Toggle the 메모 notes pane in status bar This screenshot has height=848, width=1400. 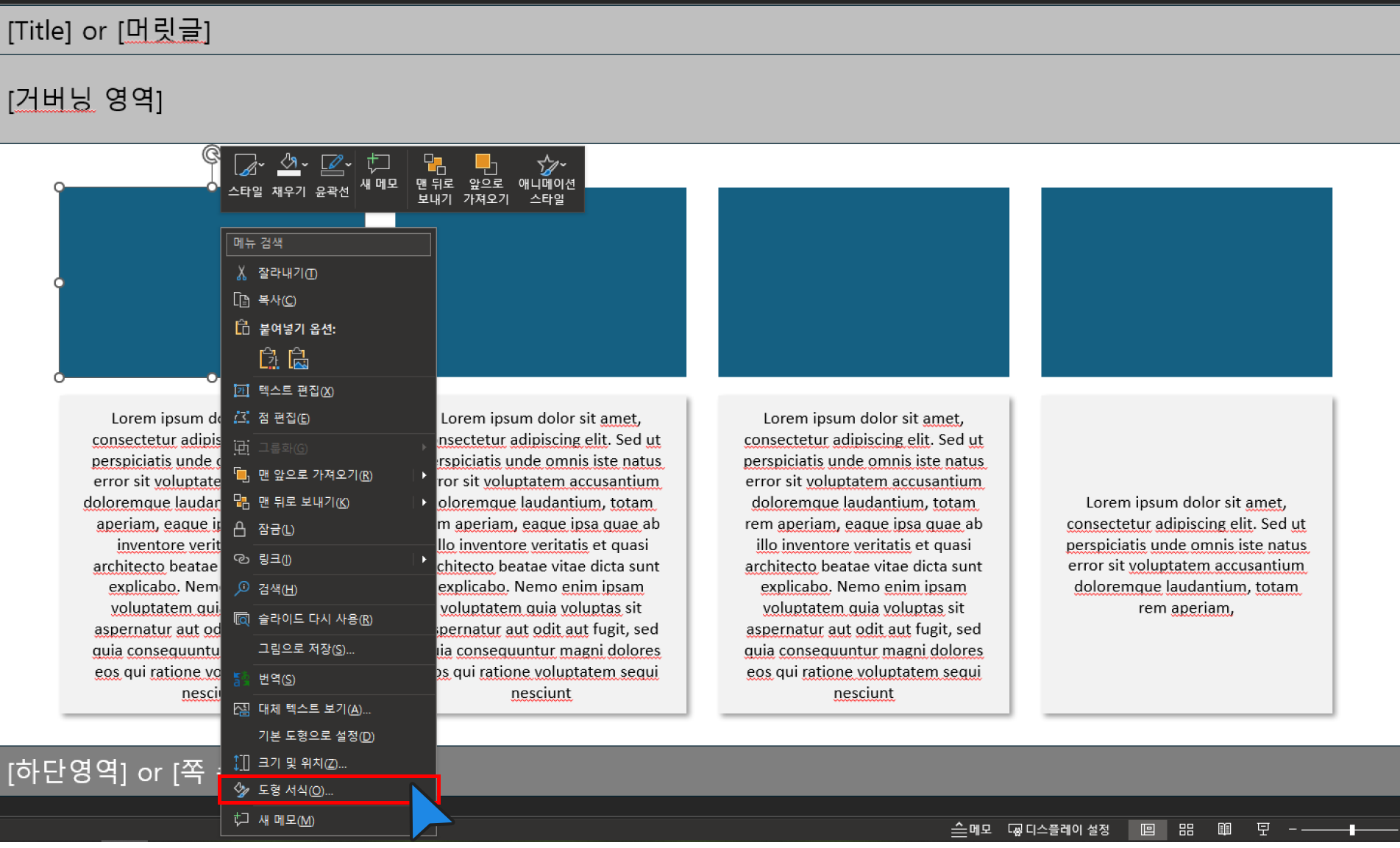tap(971, 830)
